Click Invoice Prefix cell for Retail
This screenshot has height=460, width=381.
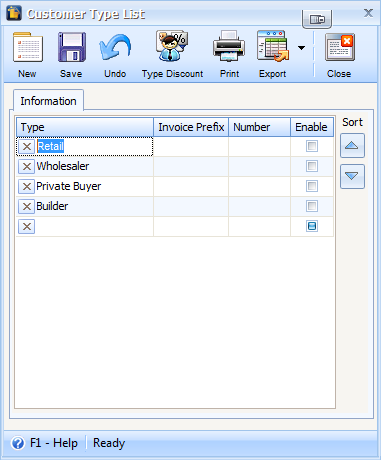pyautogui.click(x=191, y=146)
